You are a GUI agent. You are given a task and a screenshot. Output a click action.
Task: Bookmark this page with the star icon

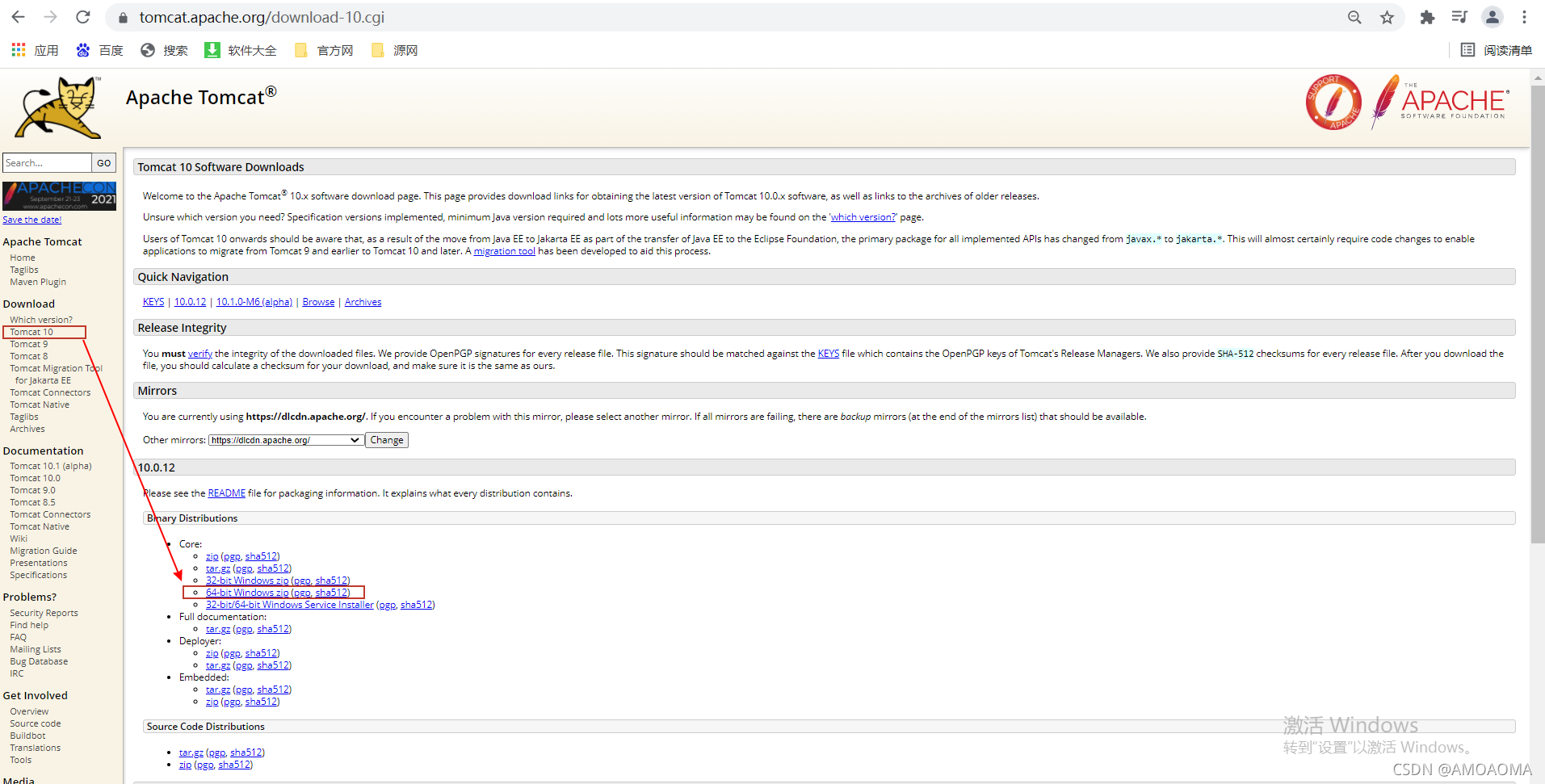(1387, 17)
